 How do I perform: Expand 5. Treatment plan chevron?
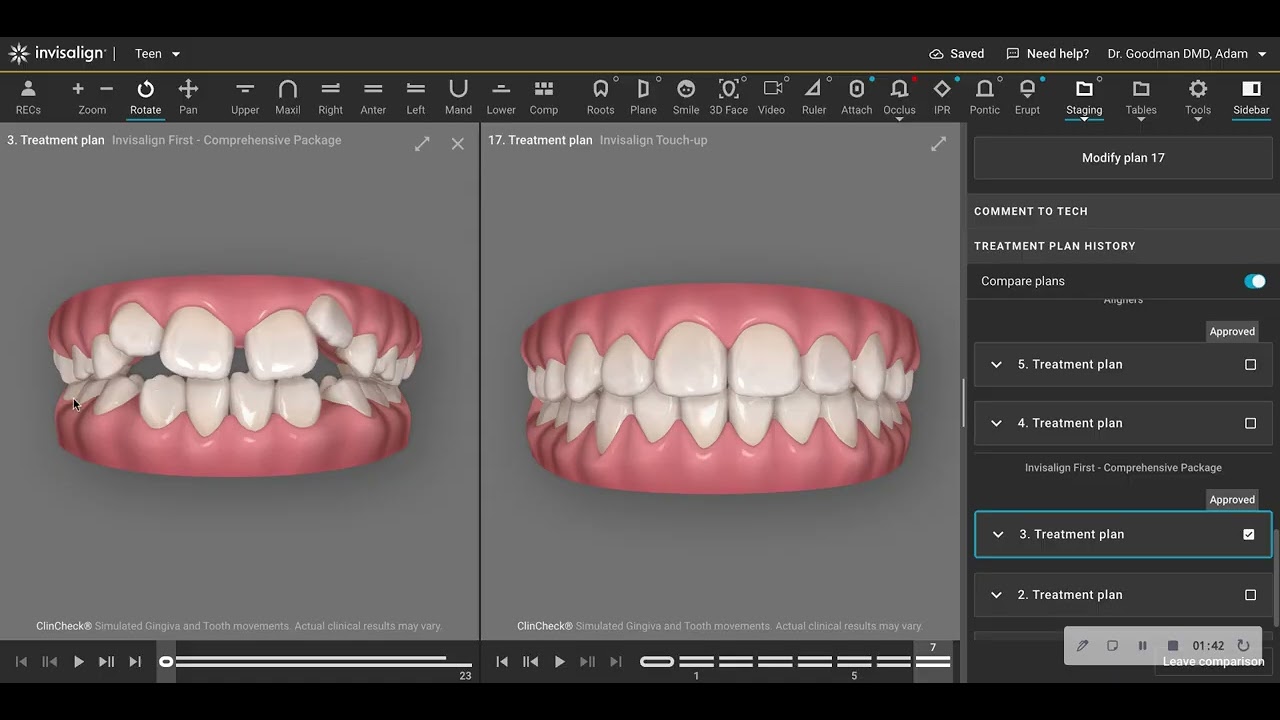point(996,365)
